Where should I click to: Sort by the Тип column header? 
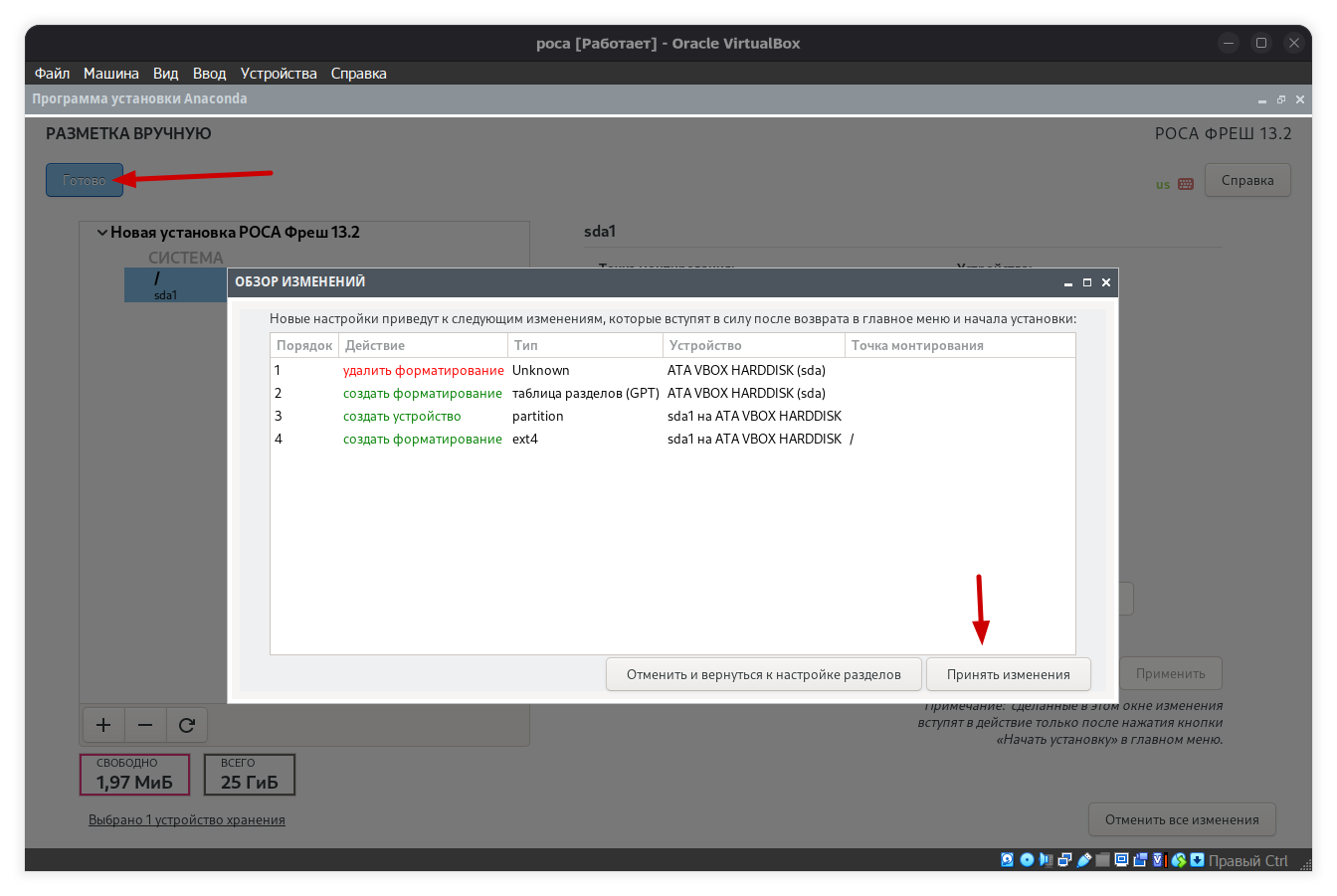pyautogui.click(x=586, y=345)
